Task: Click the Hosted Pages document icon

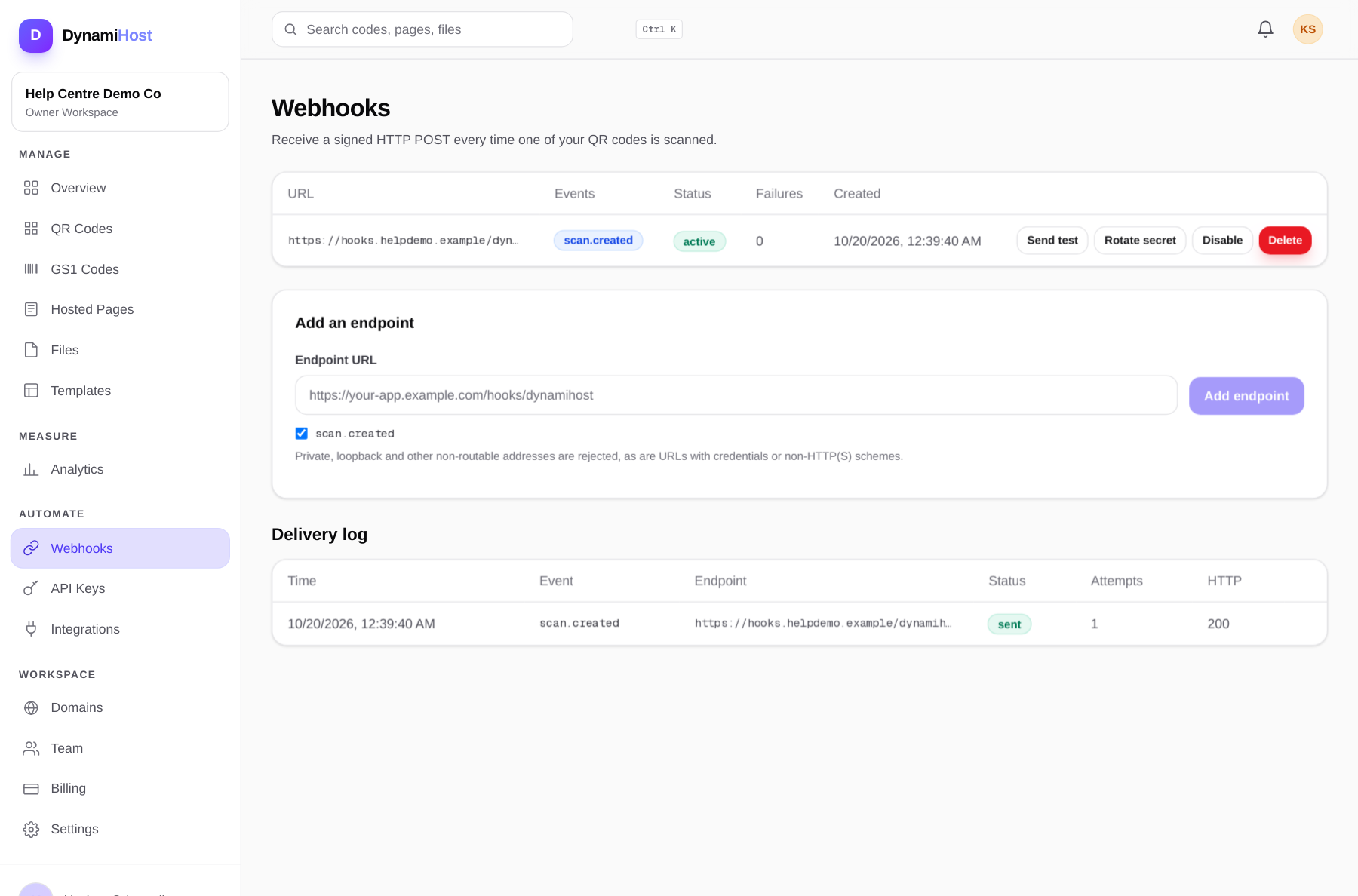Action: (x=31, y=309)
